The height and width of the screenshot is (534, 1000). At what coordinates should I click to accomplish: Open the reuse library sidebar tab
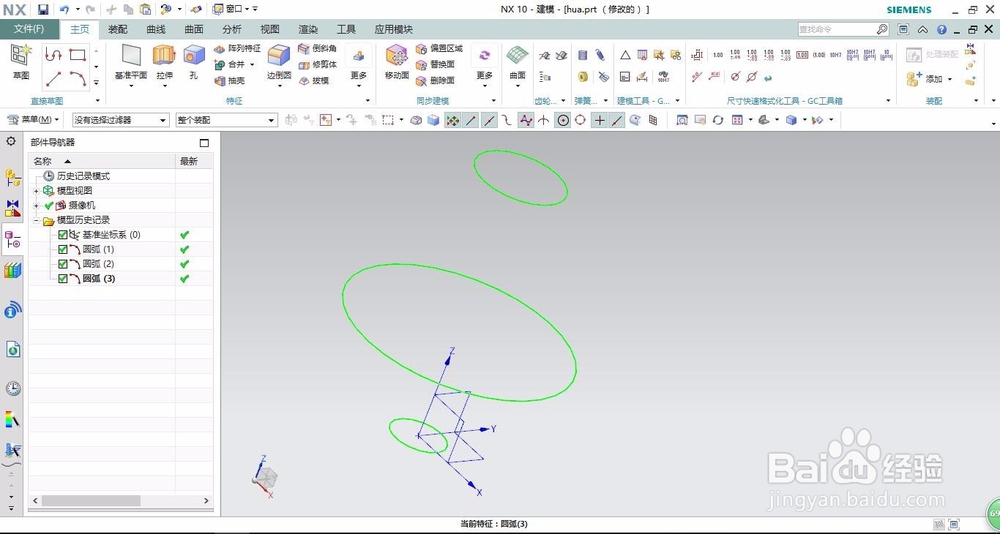click(13, 271)
